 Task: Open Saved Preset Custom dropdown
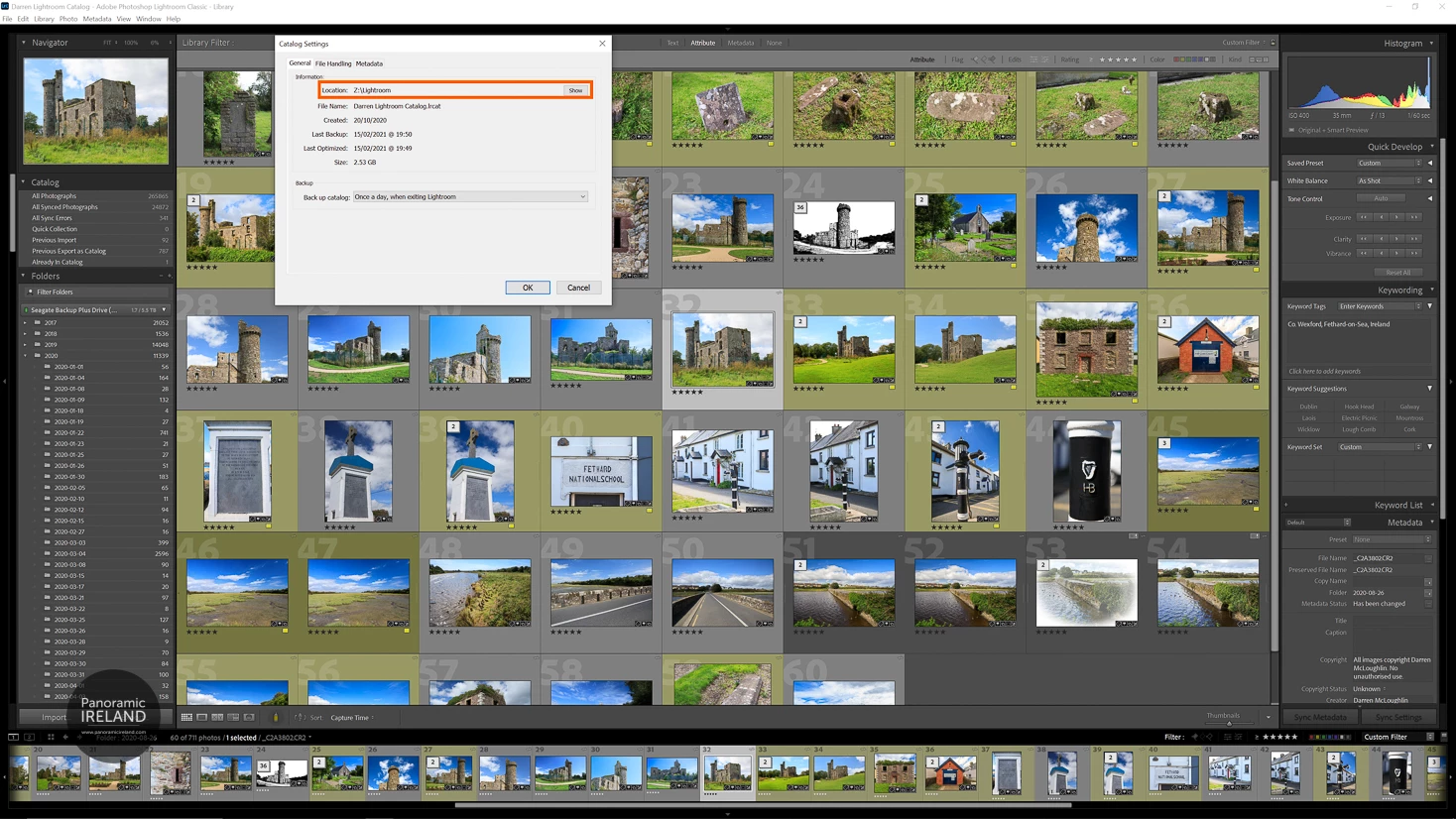[1389, 164]
